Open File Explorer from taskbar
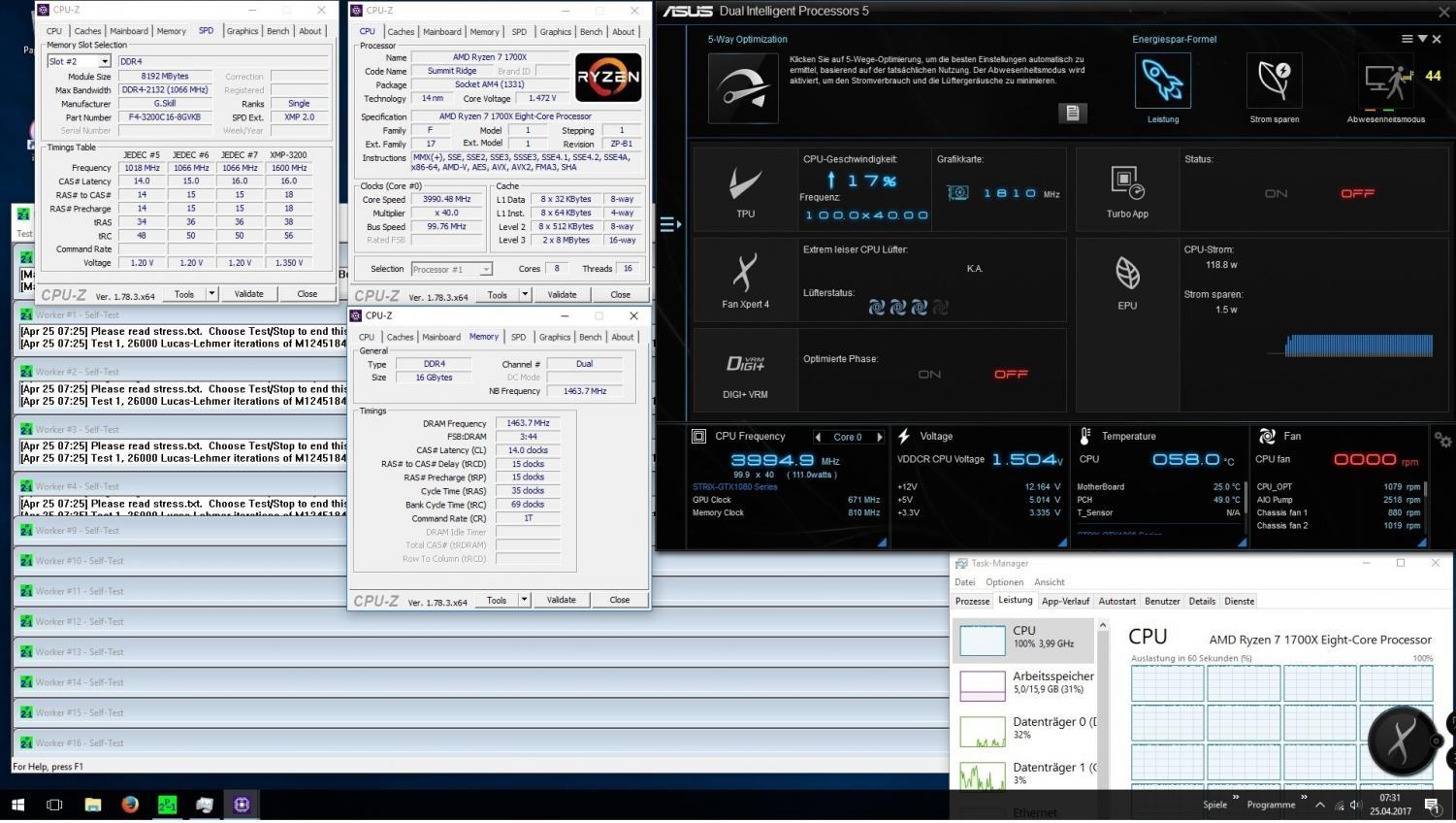This screenshot has height=823, width=1456. (x=92, y=805)
